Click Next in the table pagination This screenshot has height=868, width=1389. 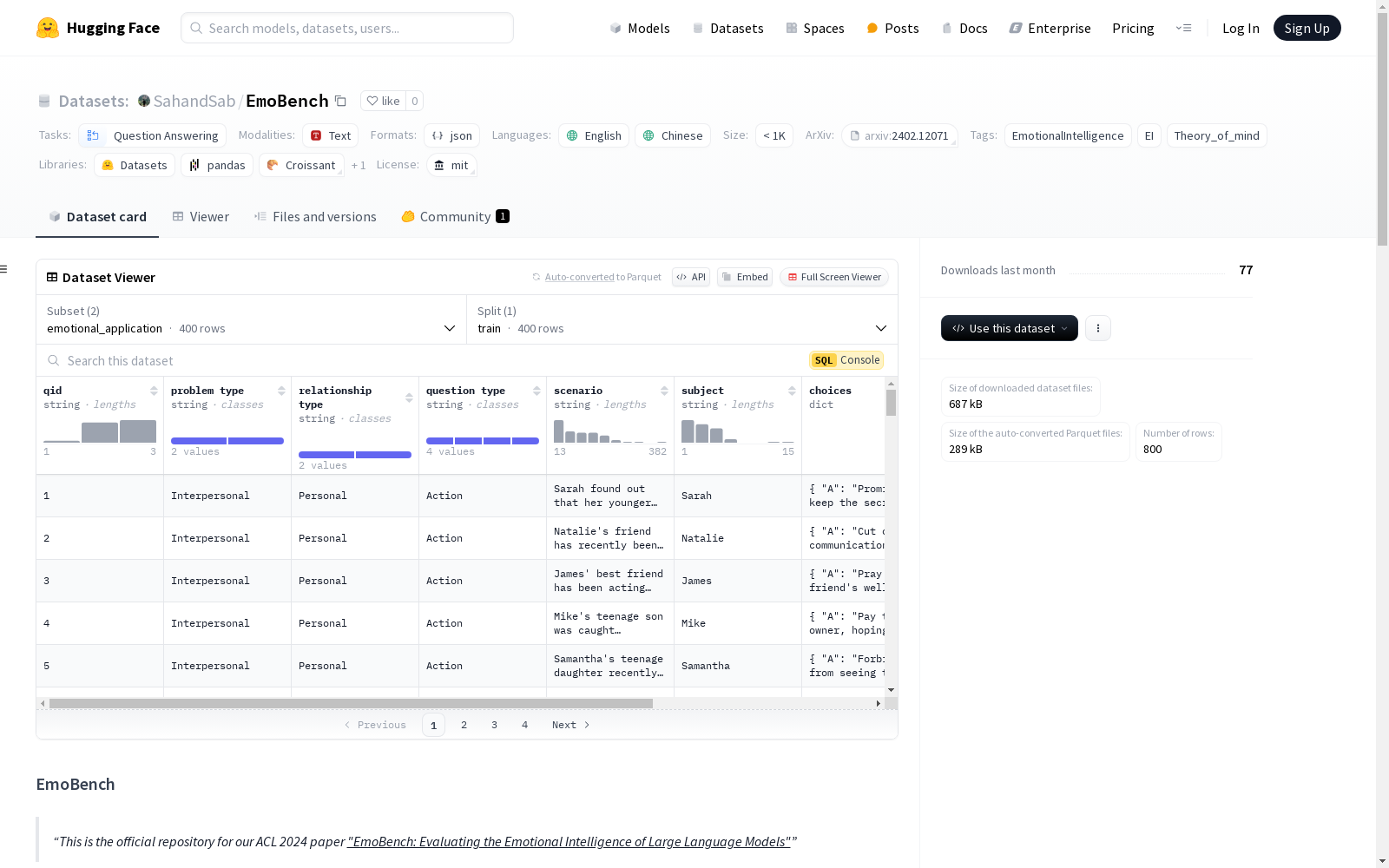[571, 725]
